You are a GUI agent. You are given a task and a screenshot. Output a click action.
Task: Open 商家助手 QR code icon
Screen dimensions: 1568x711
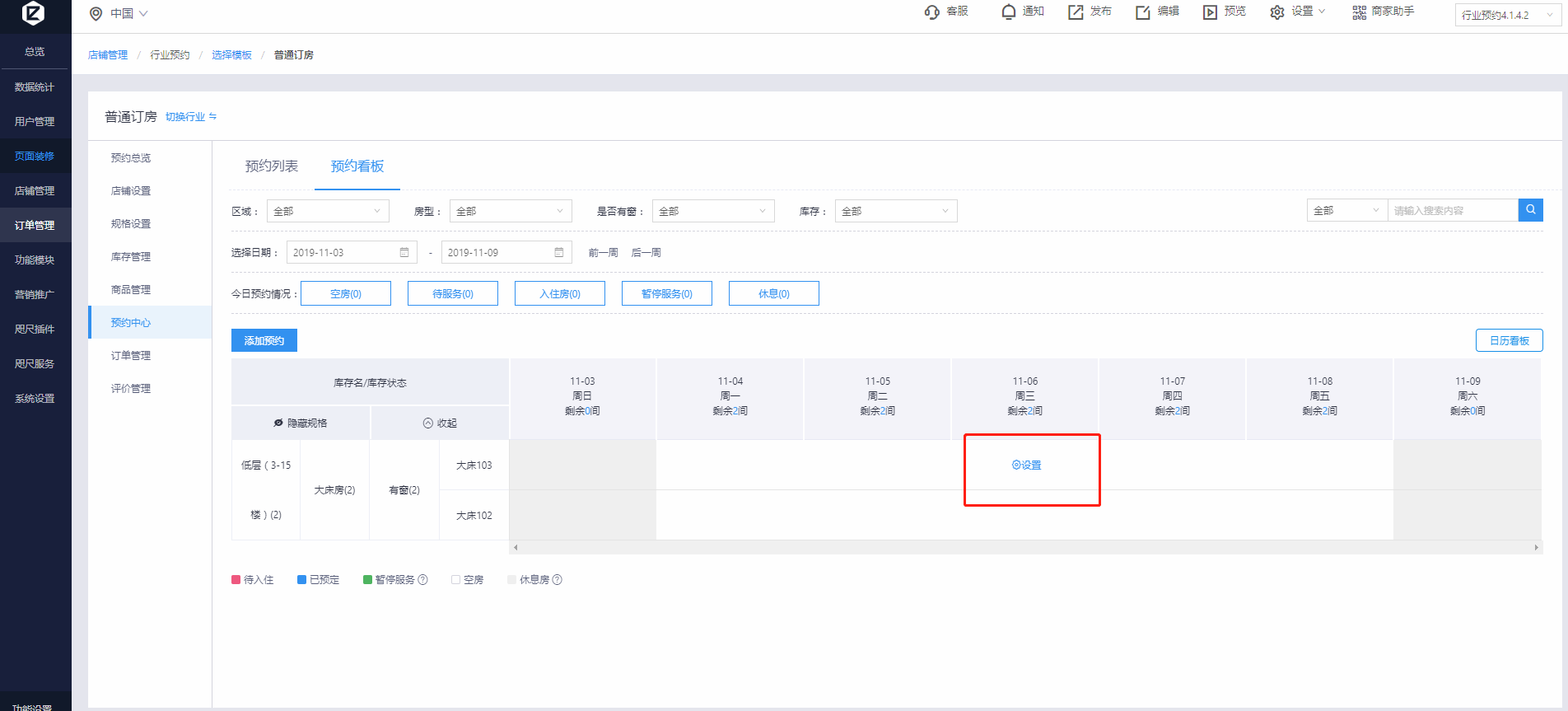click(x=1360, y=12)
